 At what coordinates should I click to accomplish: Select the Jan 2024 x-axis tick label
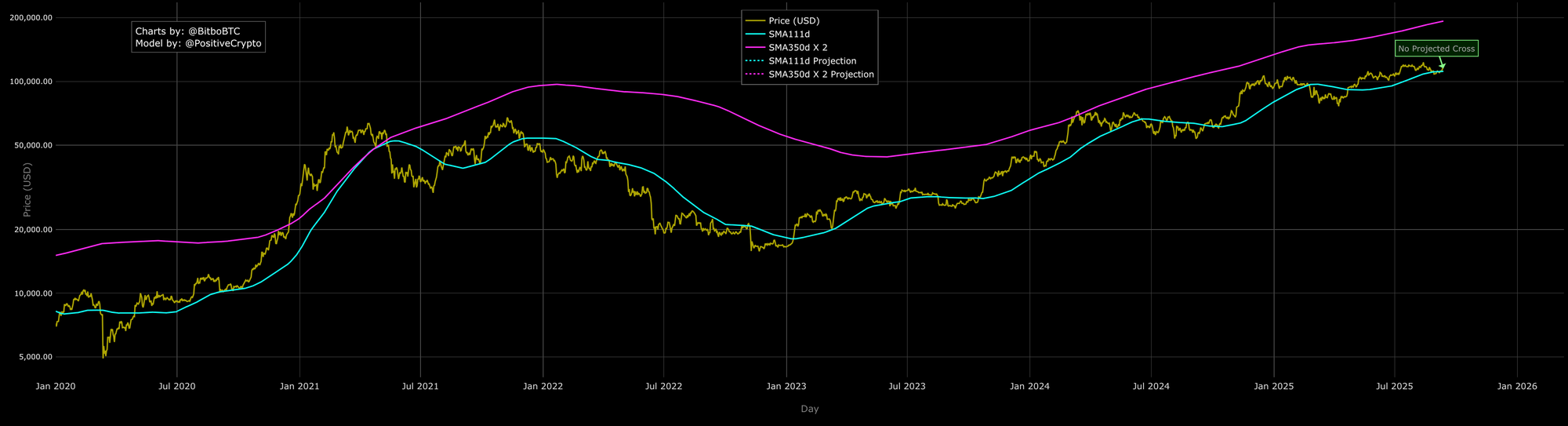pos(1029,386)
